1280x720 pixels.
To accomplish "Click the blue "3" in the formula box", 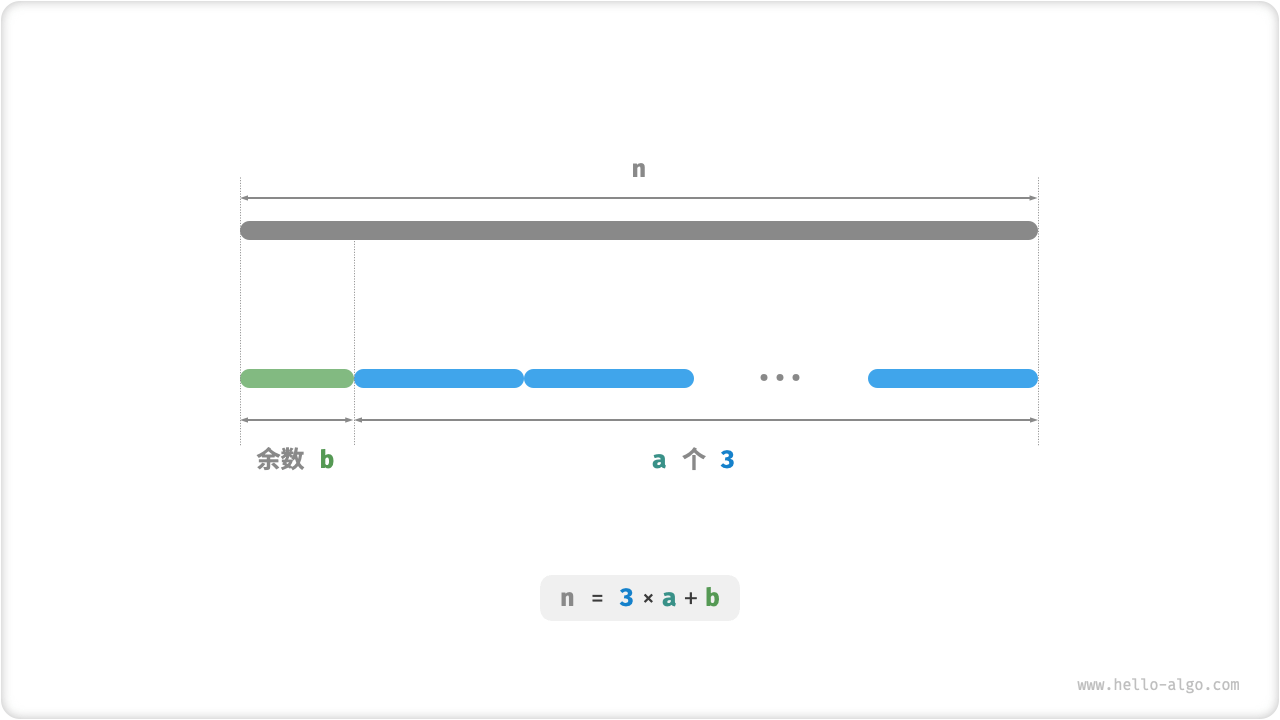I will click(626, 598).
